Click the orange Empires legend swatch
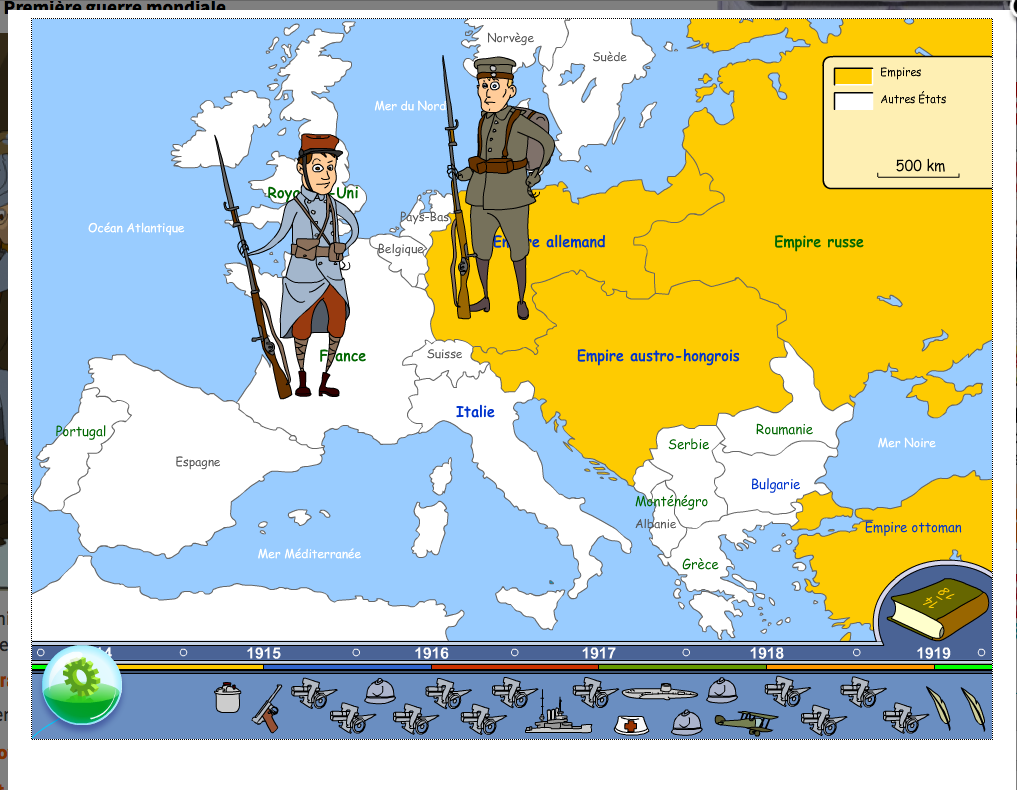This screenshot has height=790, width=1017. (853, 75)
